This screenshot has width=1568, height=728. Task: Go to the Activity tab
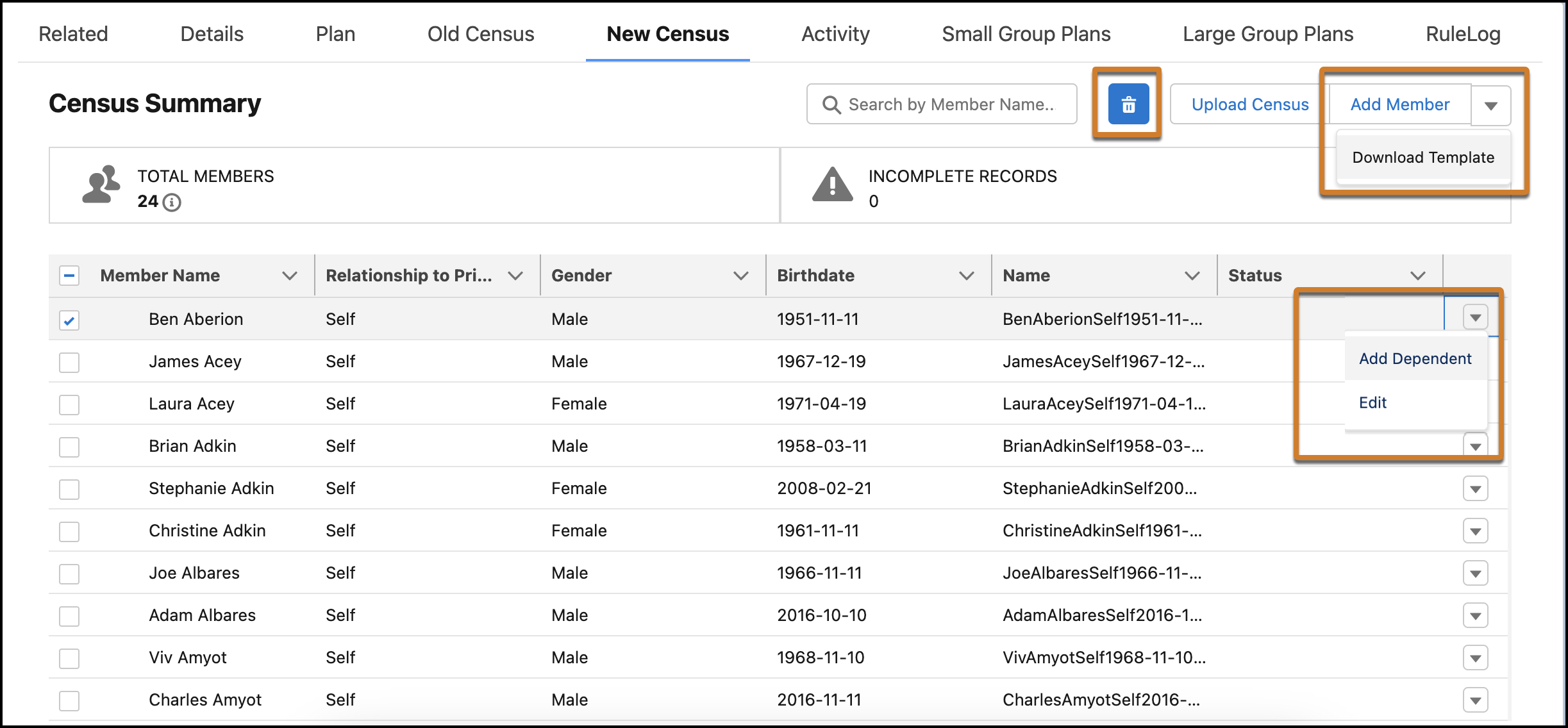835,34
